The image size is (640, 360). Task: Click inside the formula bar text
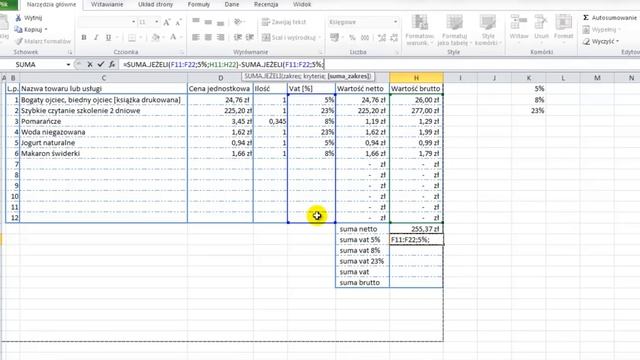(223, 64)
